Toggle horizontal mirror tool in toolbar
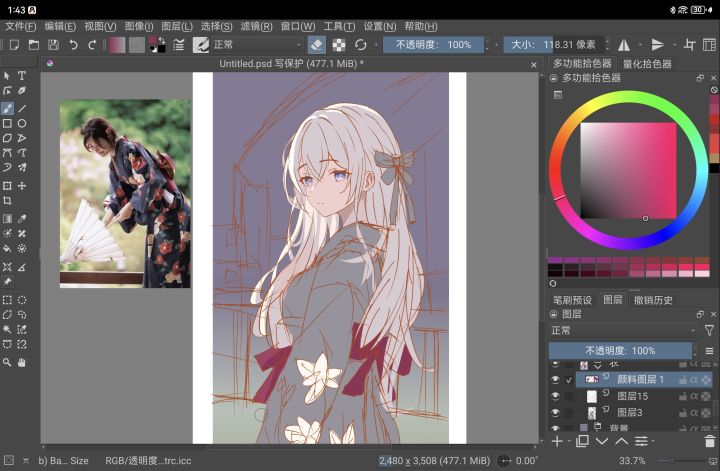Viewport: 720px width, 471px height. click(624, 45)
